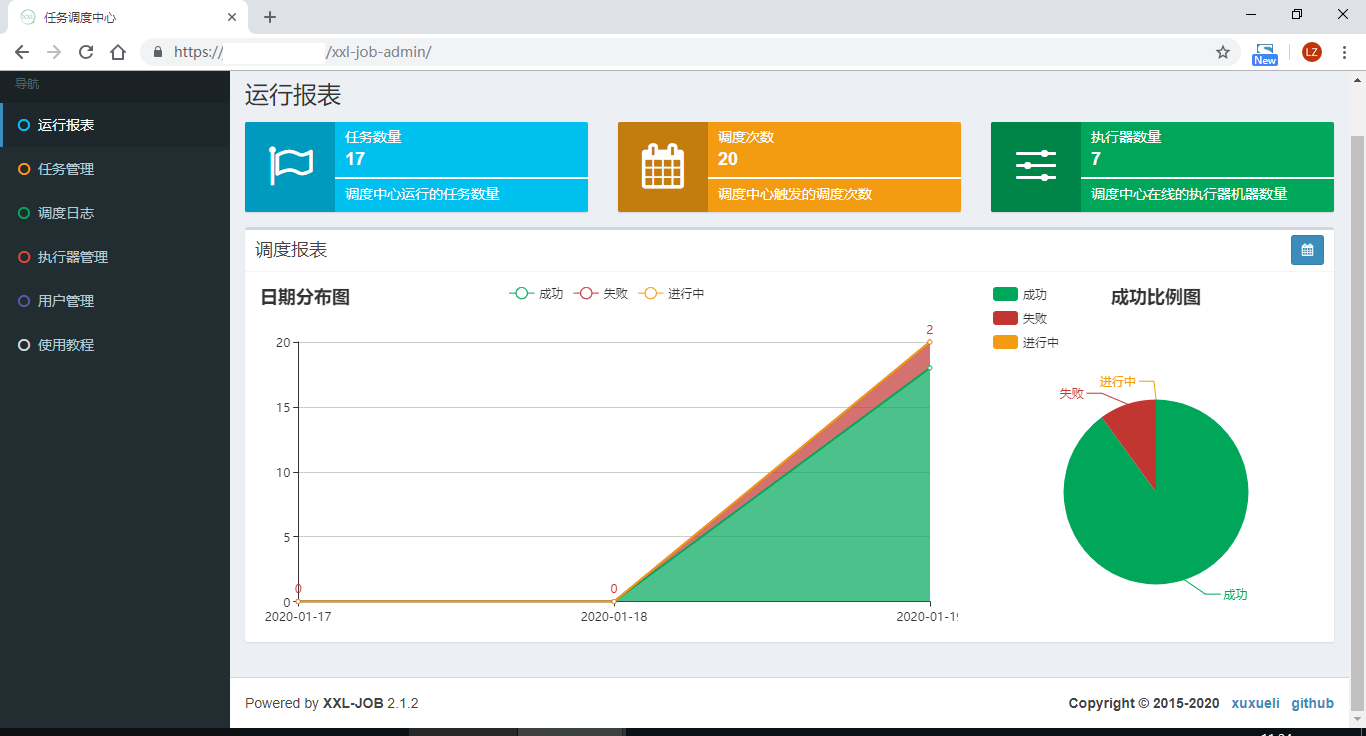Open 运行报表 in the sidebar
This screenshot has width=1366, height=736.
click(x=115, y=125)
